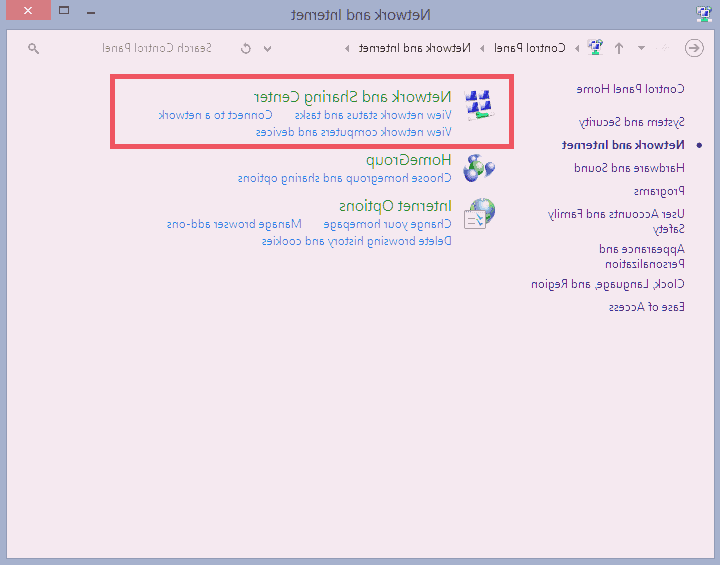Click the HomeGroup colored spheres icon

(480, 168)
